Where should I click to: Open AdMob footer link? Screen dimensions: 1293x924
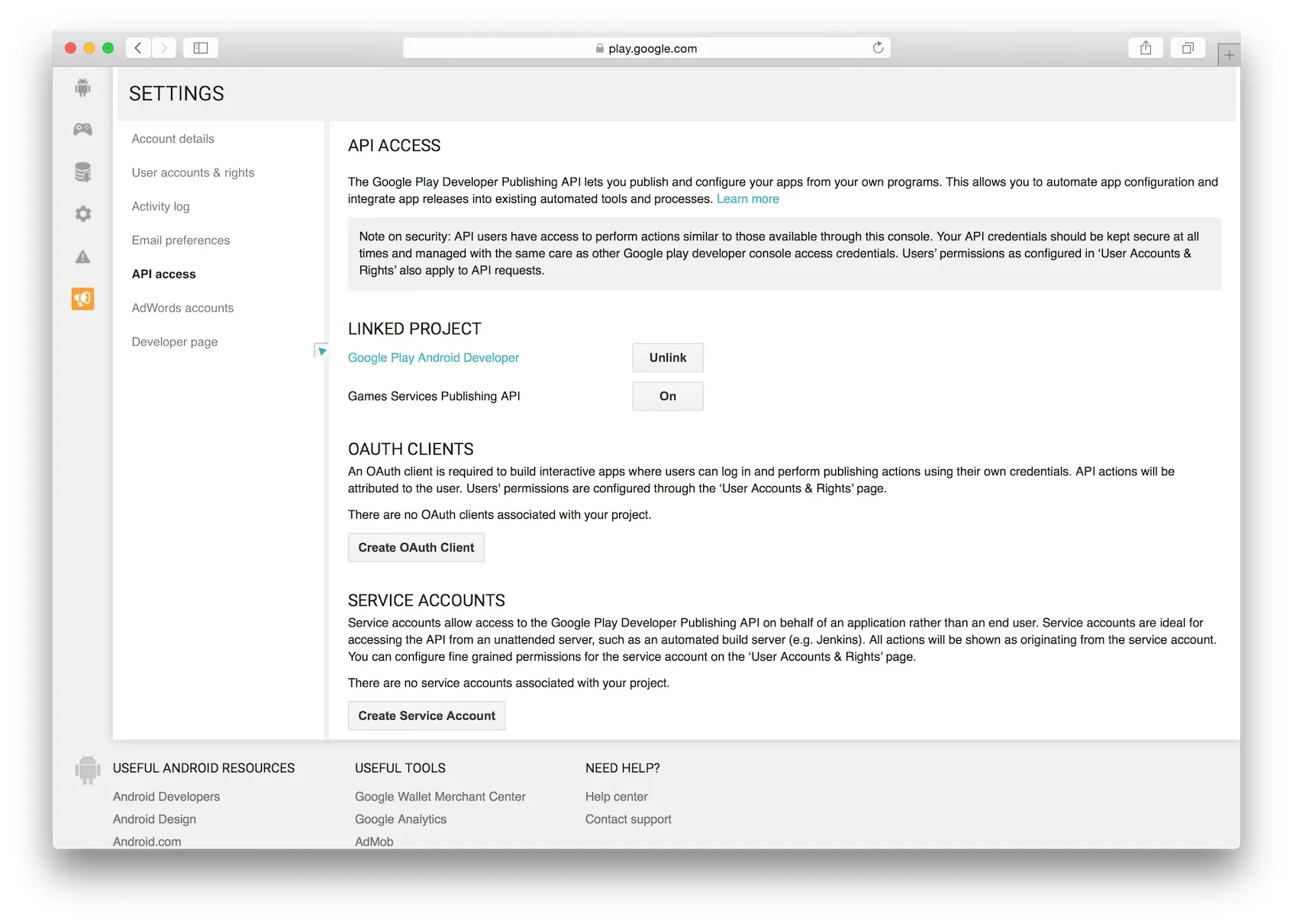(374, 842)
